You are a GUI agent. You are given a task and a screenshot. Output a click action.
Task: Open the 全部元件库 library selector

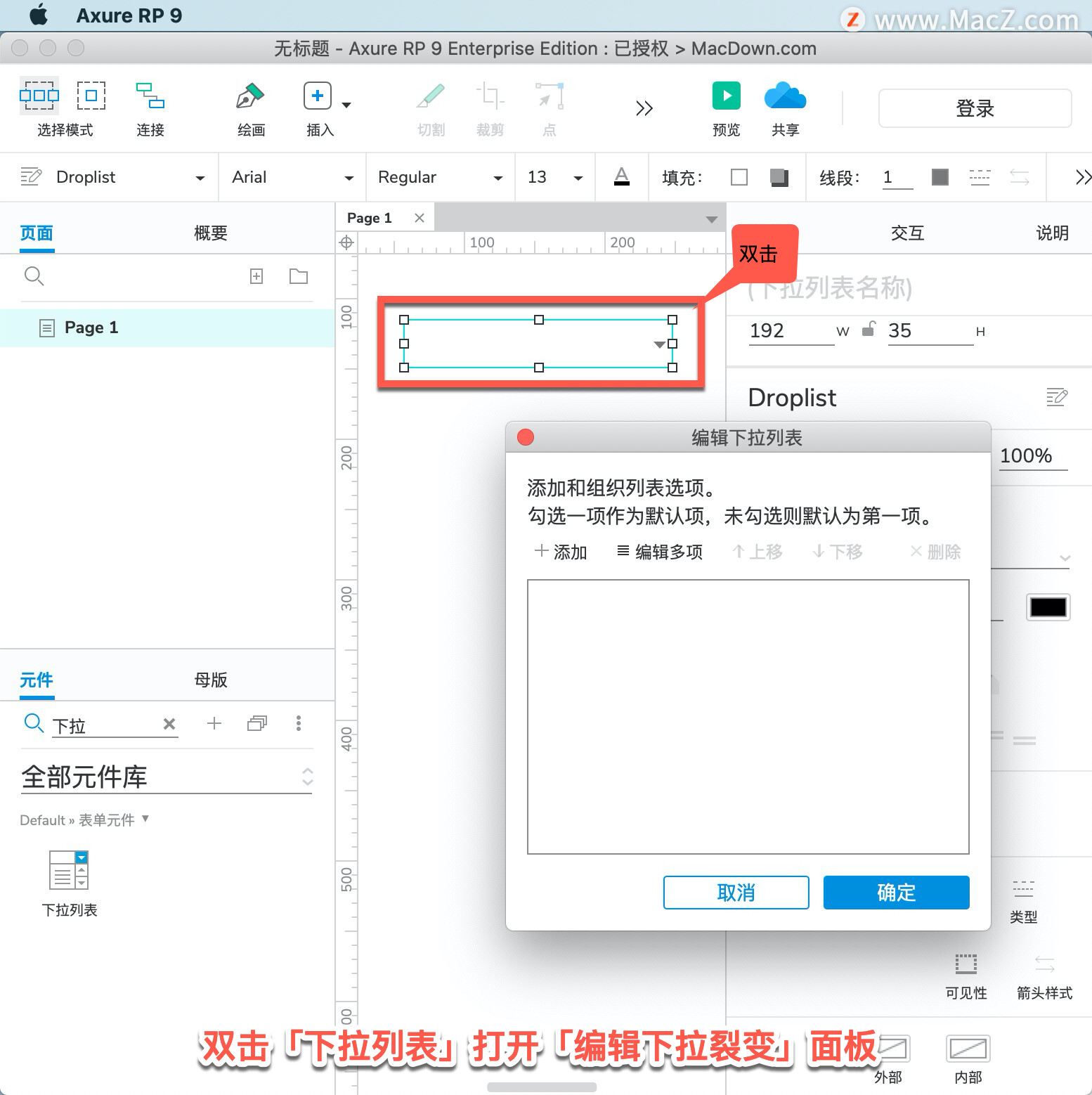tap(167, 777)
